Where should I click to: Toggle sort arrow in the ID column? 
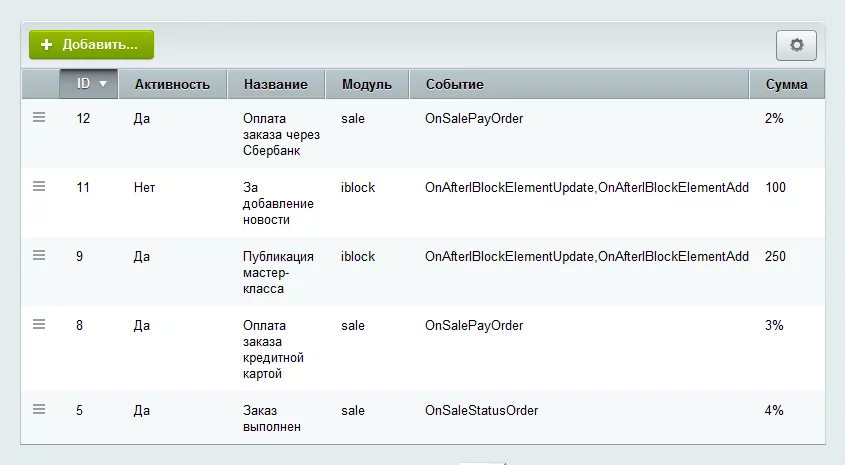(x=102, y=84)
